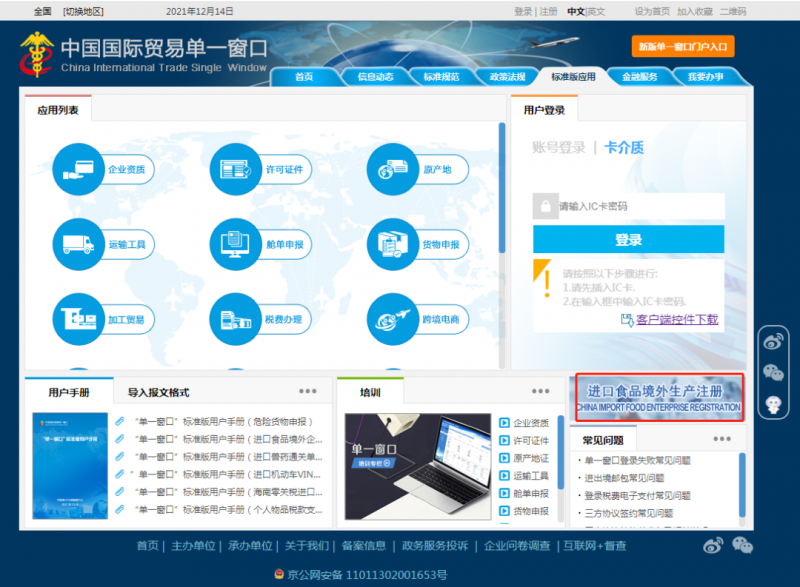Open more options dots in 用户手册 panel

click(x=308, y=391)
